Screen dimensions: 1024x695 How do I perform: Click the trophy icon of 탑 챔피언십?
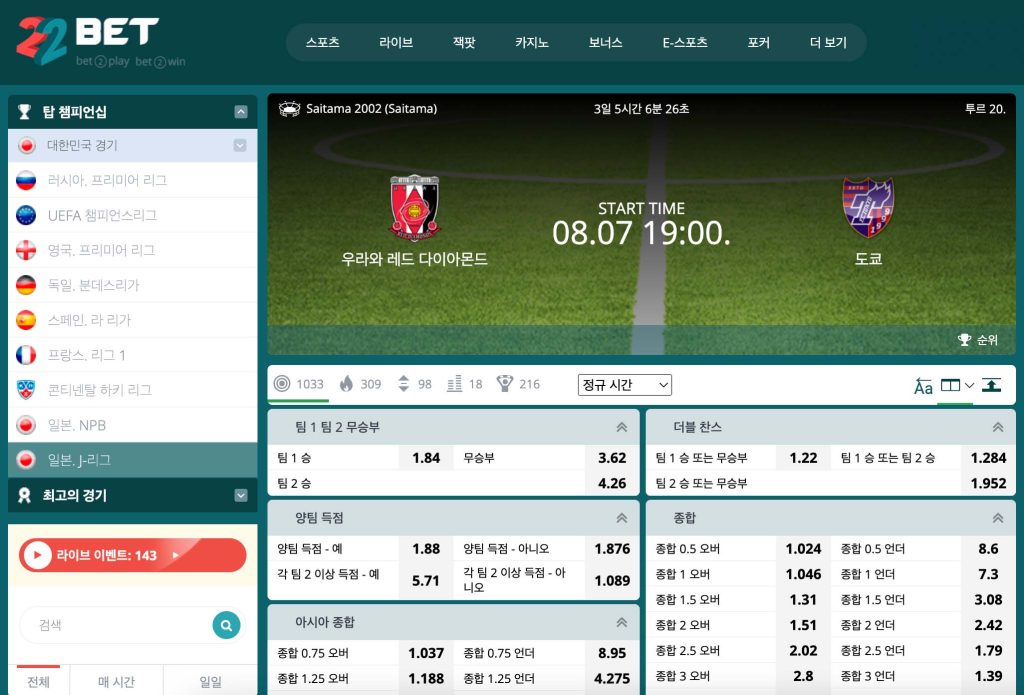[24, 112]
